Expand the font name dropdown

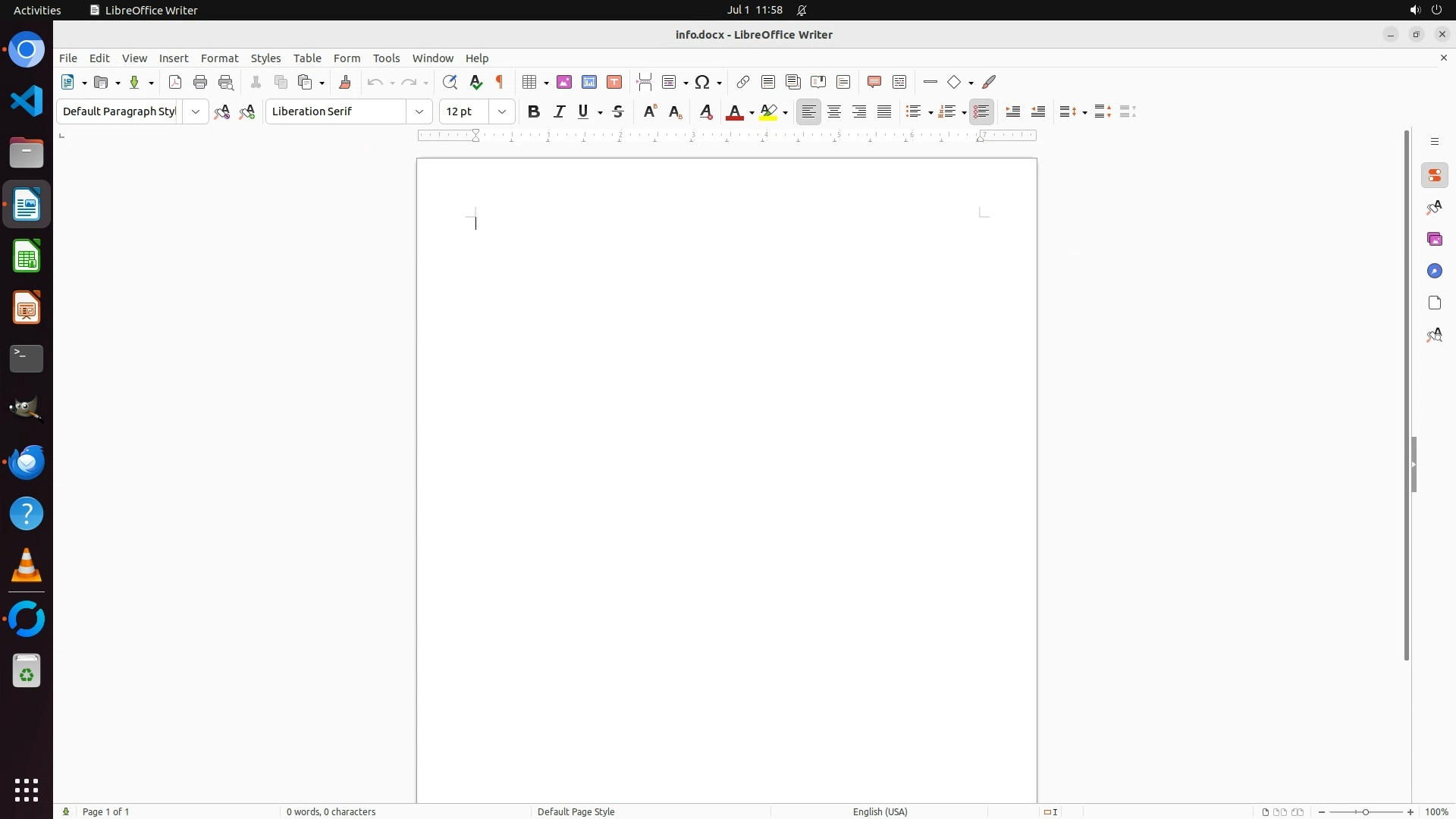point(419,112)
